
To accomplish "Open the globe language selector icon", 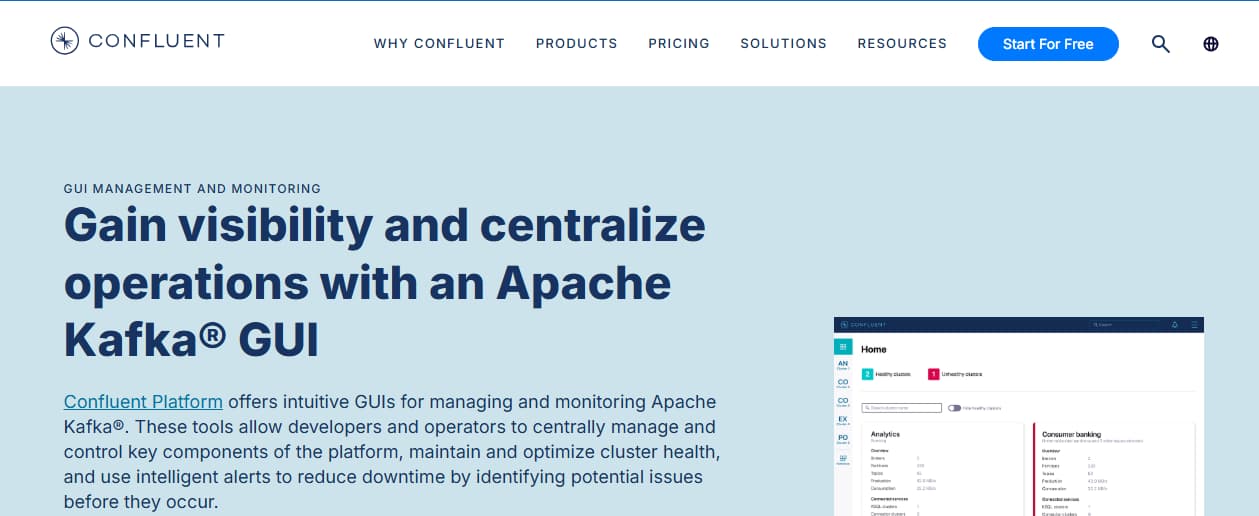I will [x=1211, y=44].
